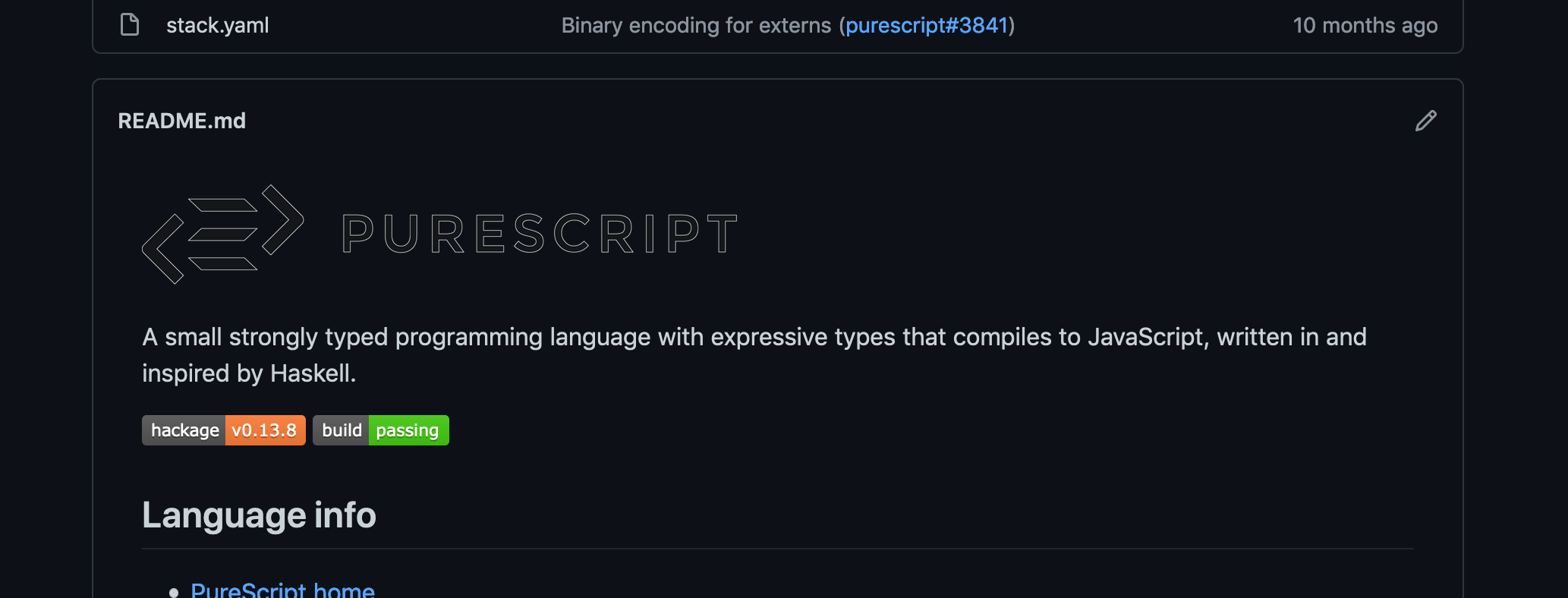Click the README.md heading label

[182, 121]
